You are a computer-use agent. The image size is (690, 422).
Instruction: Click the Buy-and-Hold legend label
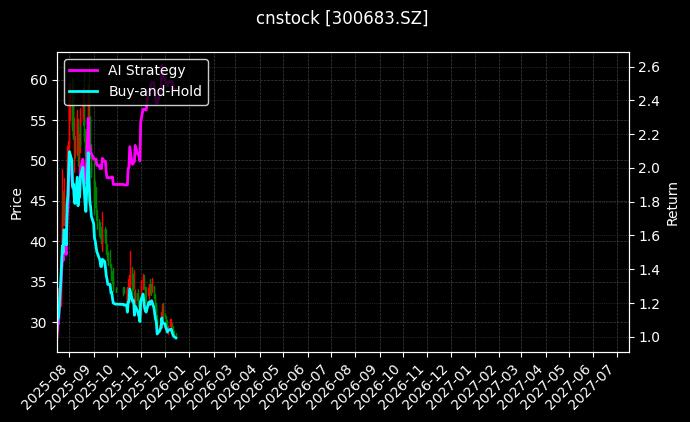click(155, 91)
